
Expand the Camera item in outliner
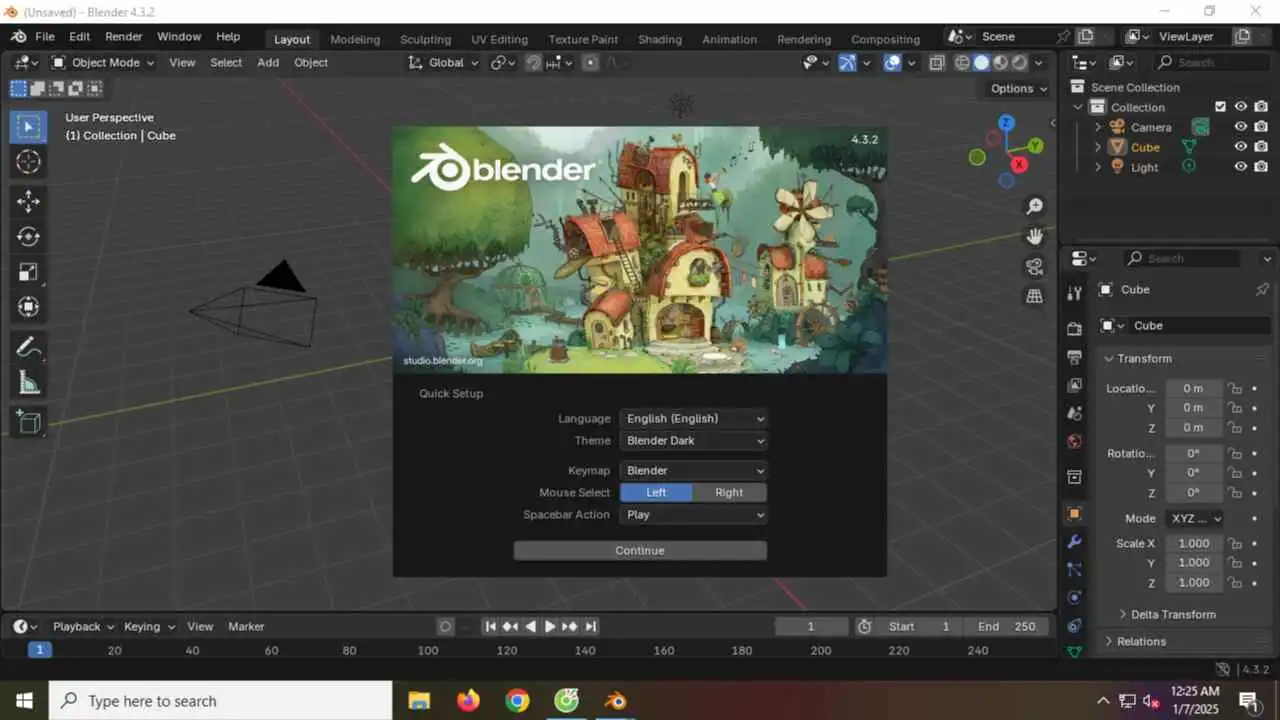(1098, 127)
